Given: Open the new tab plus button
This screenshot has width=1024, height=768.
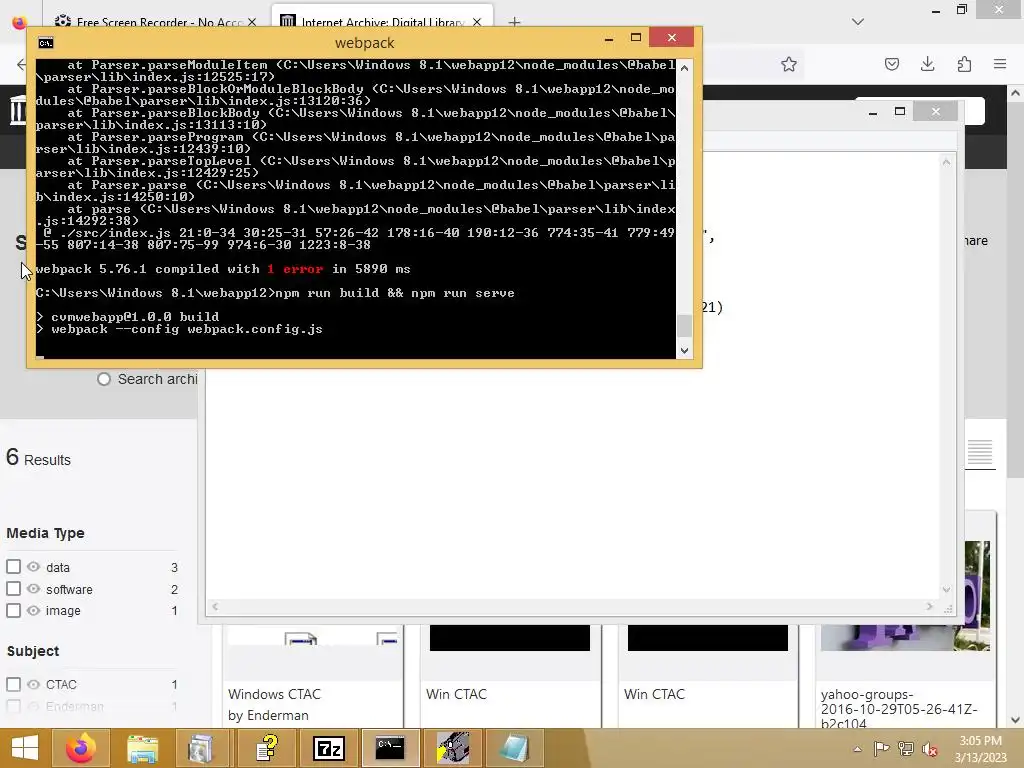Looking at the screenshot, I should click(x=515, y=22).
